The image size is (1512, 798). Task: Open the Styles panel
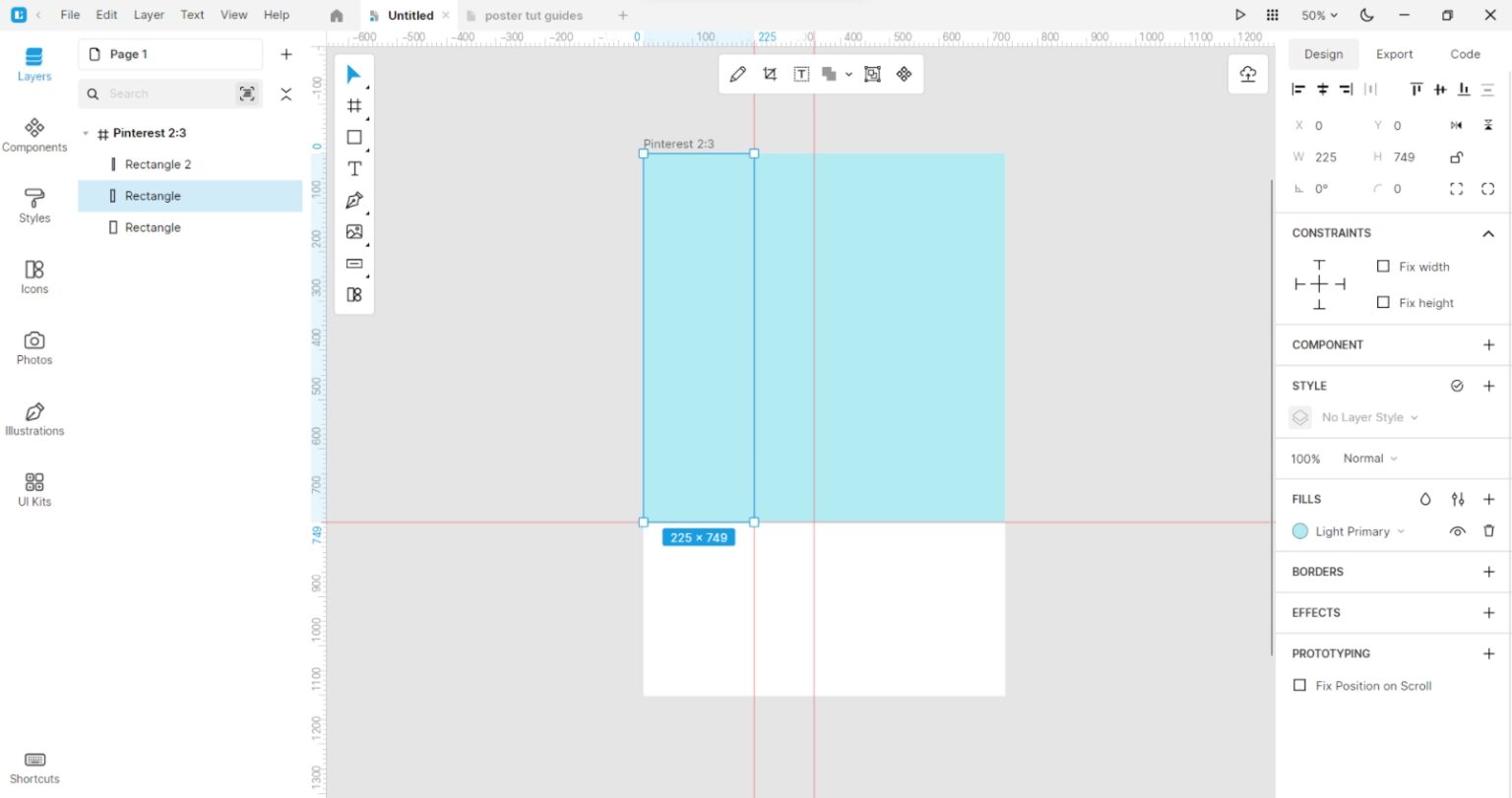click(34, 207)
